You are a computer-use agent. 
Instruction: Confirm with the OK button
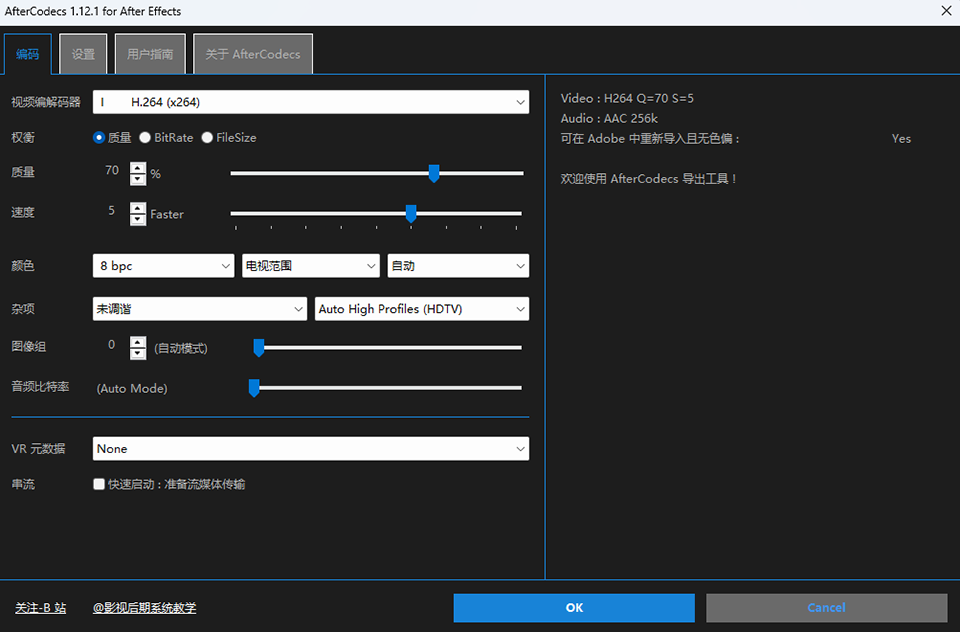coord(574,608)
